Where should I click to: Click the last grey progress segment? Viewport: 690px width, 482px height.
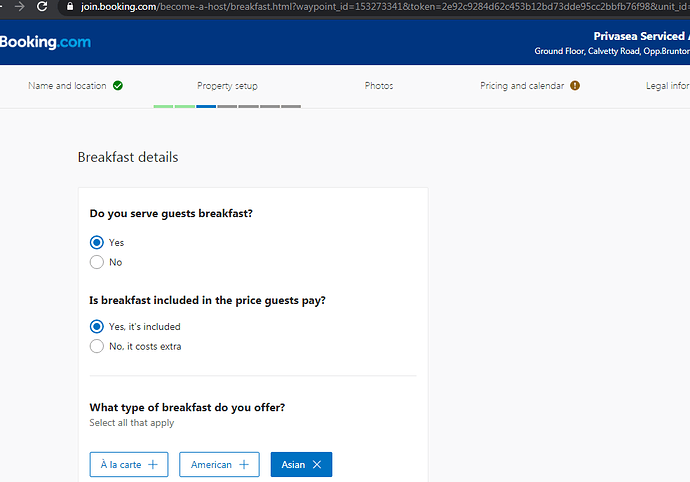[x=291, y=106]
